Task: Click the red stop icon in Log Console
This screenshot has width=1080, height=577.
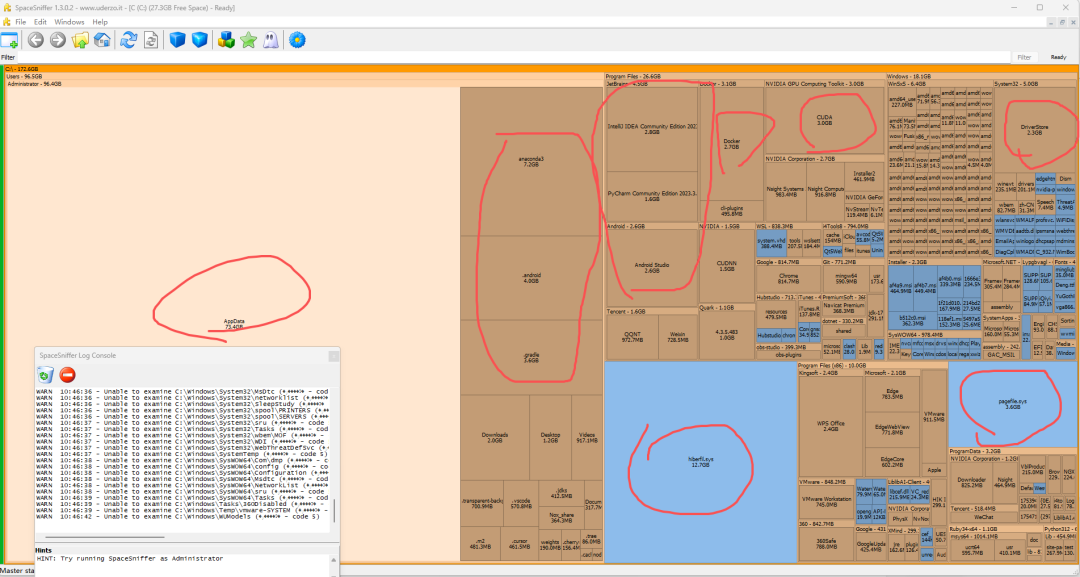Action: 68,374
